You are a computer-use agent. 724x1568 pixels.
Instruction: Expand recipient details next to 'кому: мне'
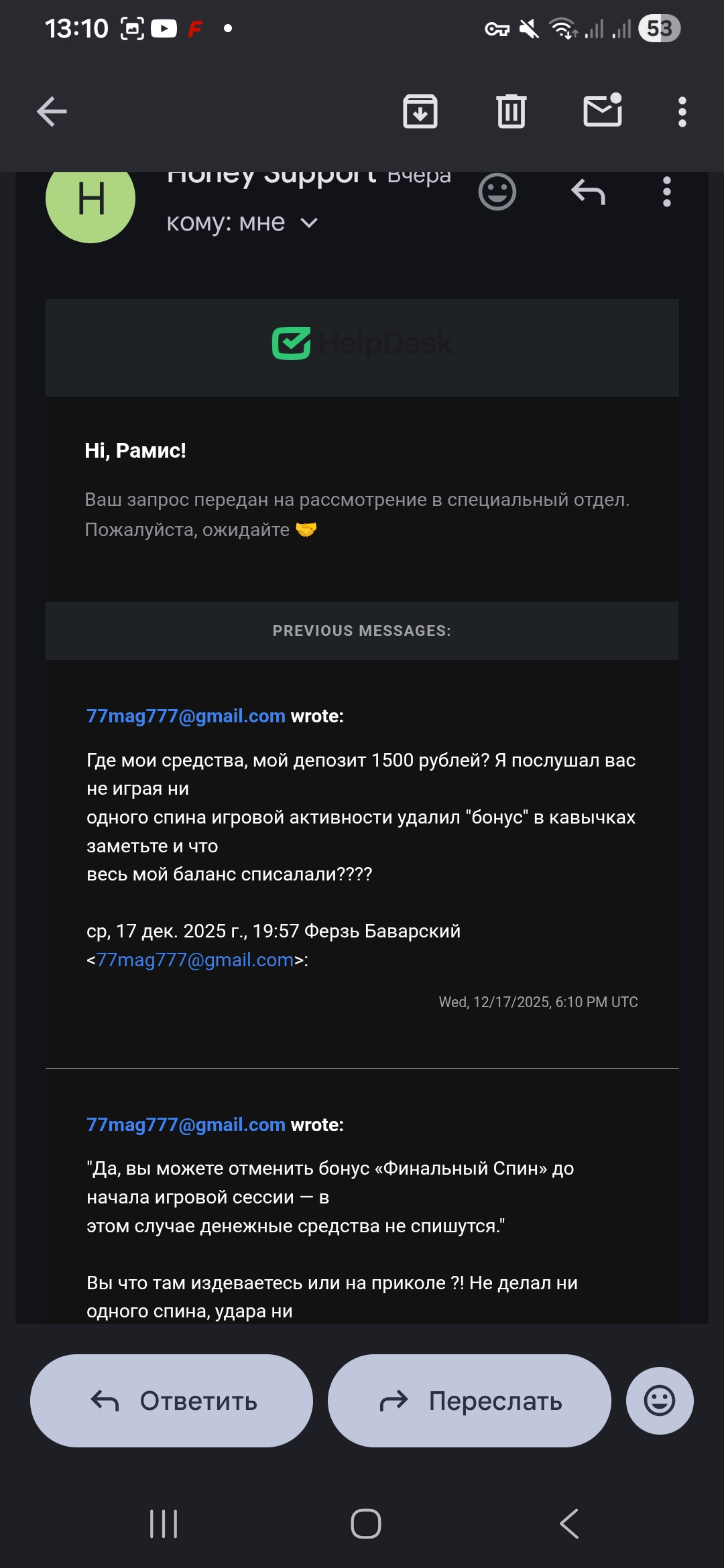(309, 223)
